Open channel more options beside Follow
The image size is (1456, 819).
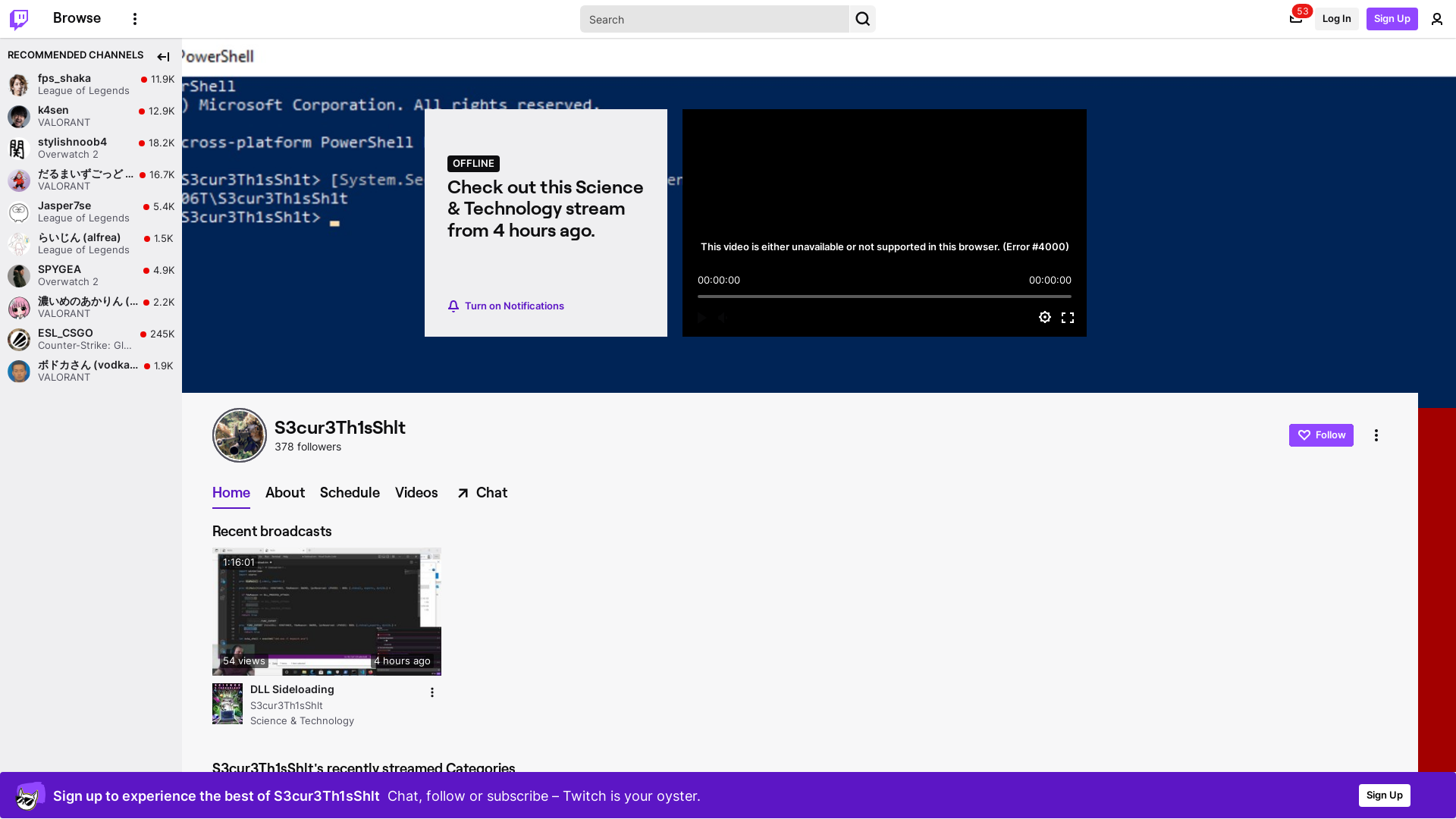pyautogui.click(x=1376, y=435)
